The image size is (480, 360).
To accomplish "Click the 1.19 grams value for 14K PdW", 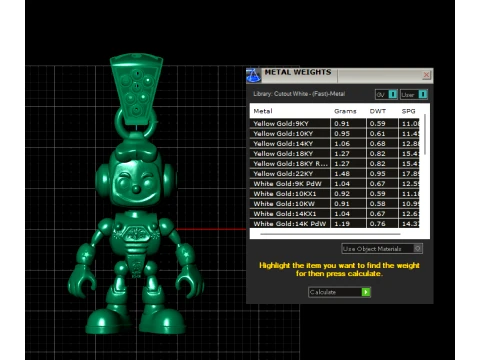I will click(342, 224).
